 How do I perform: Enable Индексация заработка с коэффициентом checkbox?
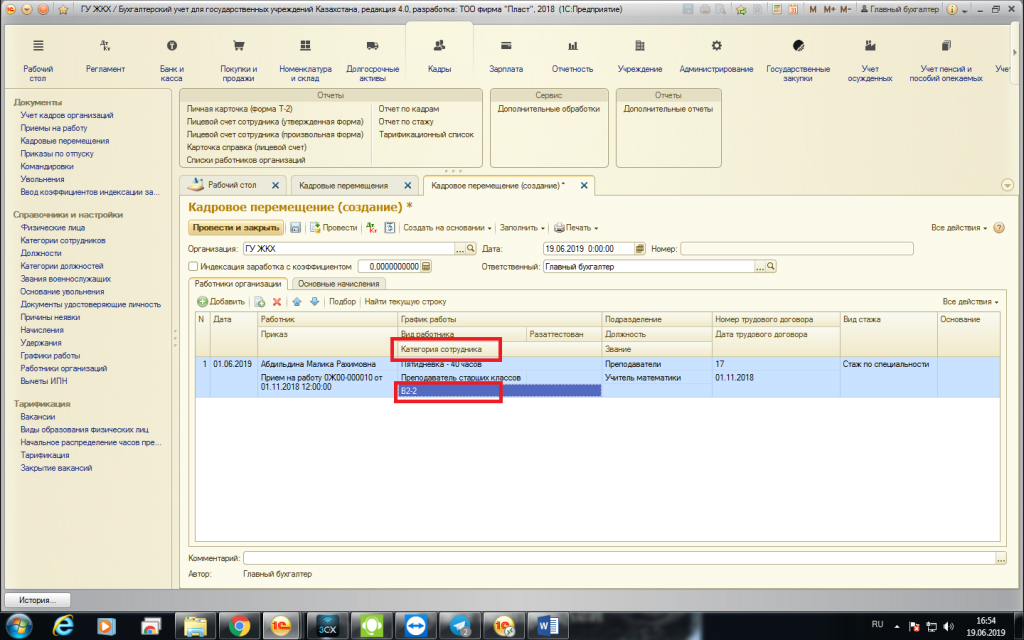pos(194,267)
